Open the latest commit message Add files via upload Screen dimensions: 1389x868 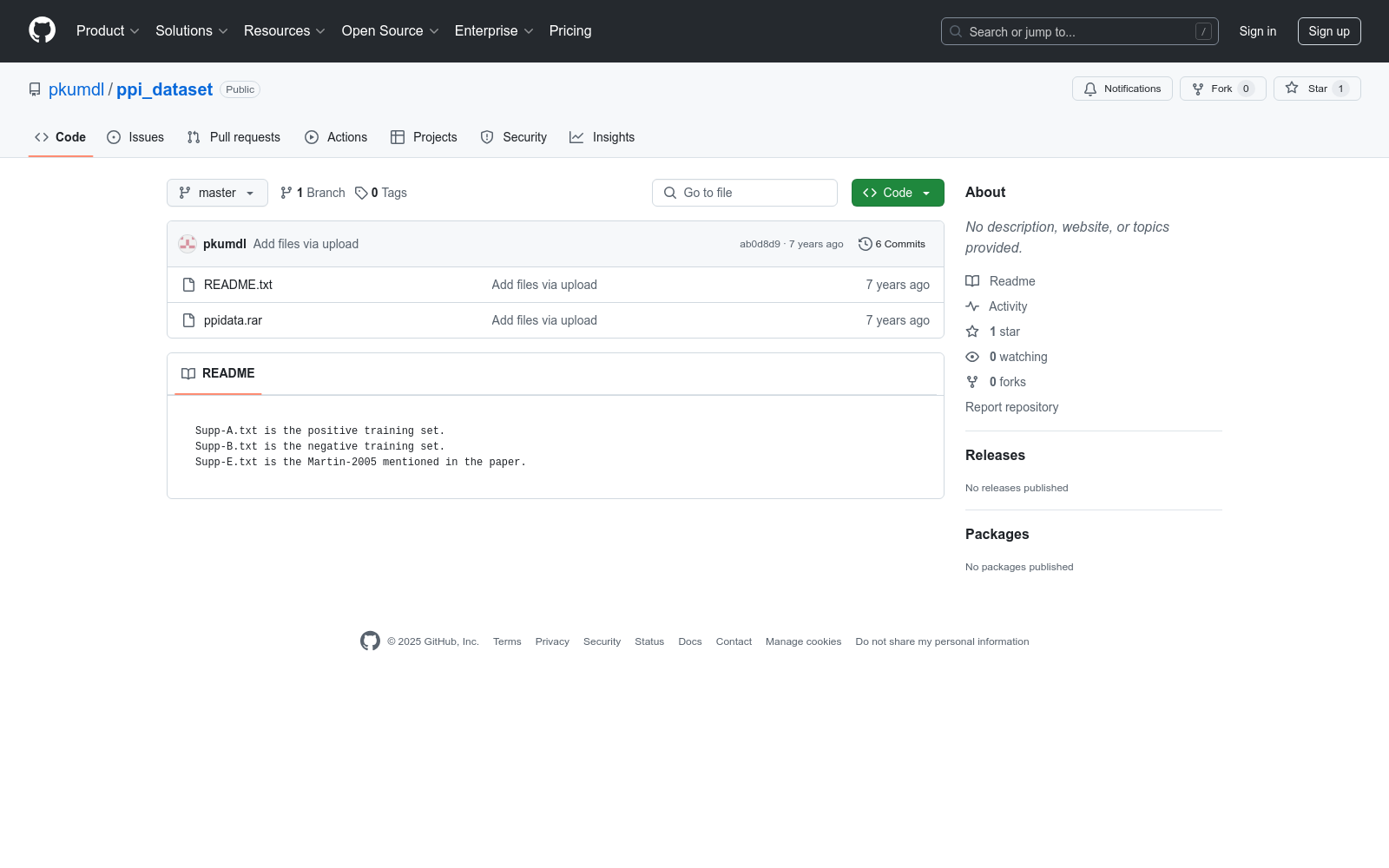(x=306, y=244)
